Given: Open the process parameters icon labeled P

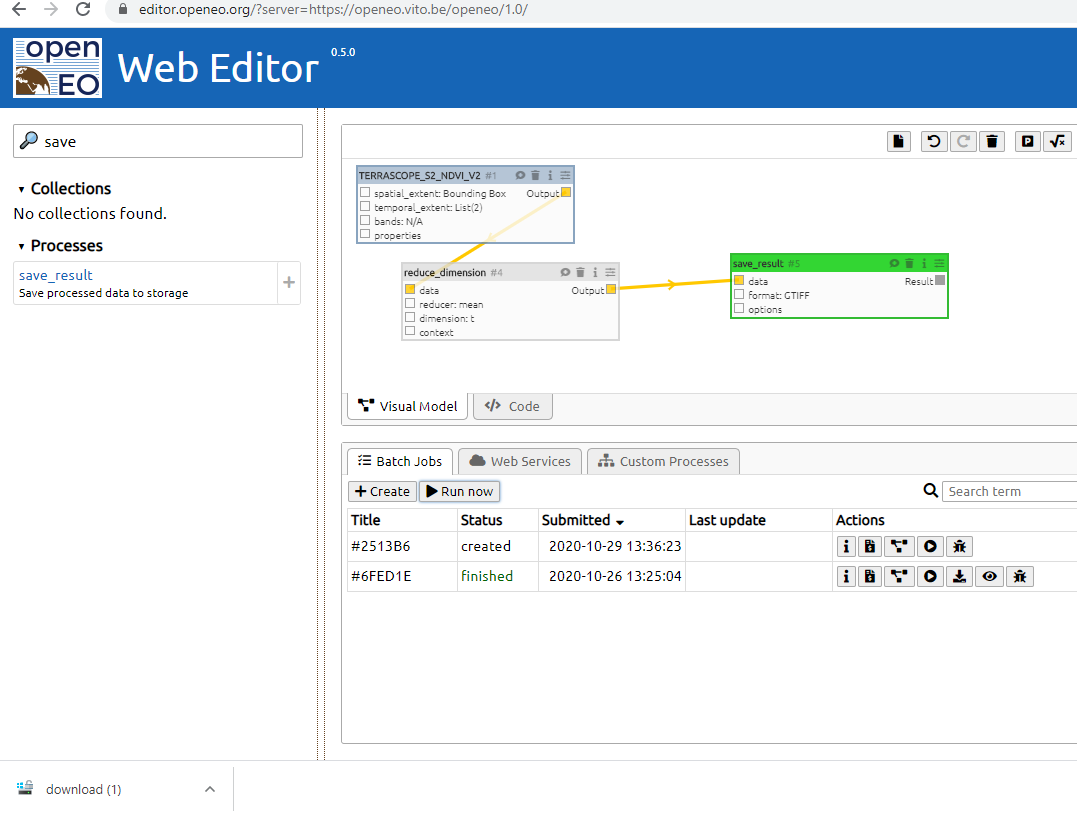Looking at the screenshot, I should click(x=1027, y=141).
